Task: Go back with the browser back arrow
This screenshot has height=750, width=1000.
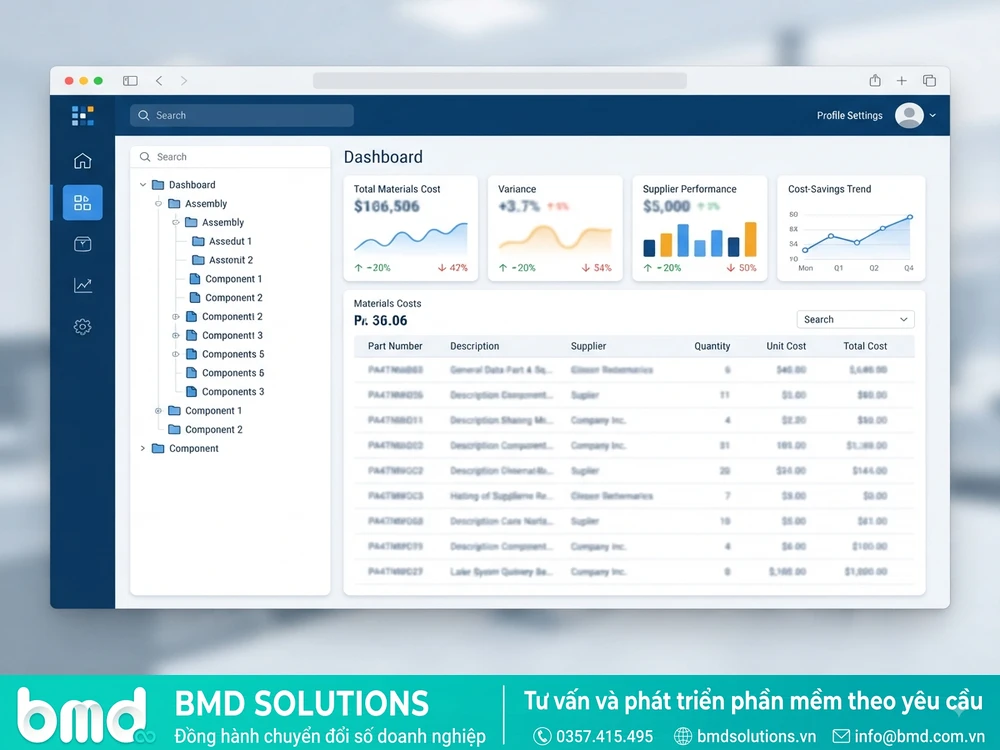Action: (x=159, y=80)
